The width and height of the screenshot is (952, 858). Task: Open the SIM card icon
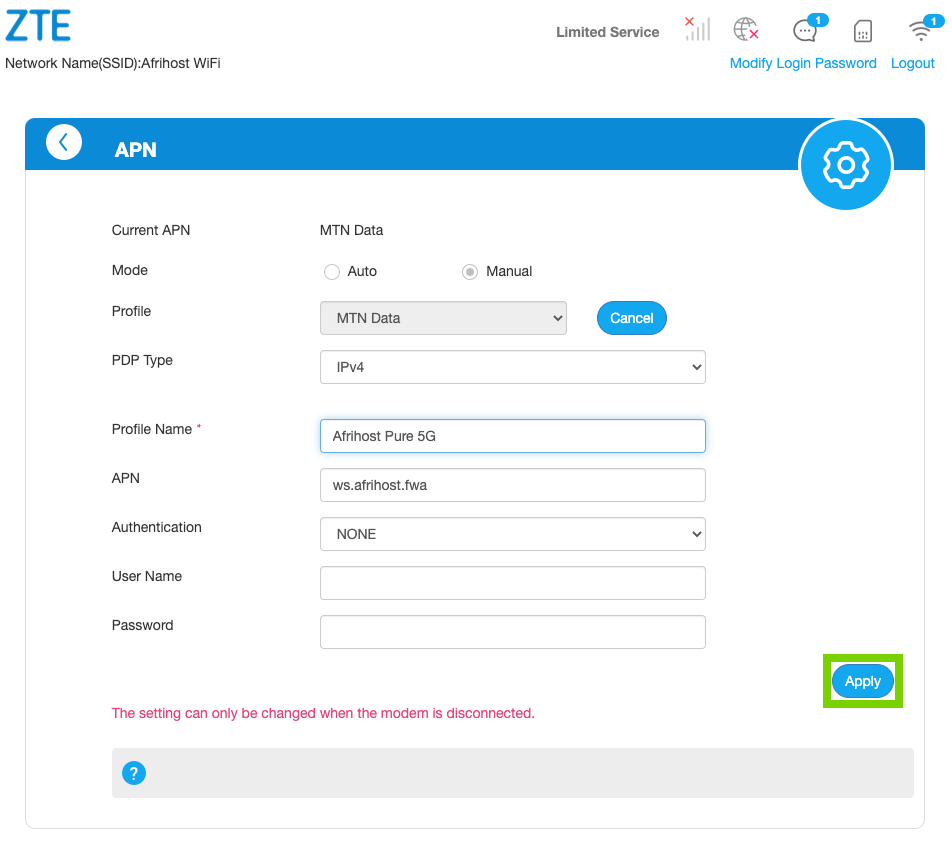click(x=862, y=31)
